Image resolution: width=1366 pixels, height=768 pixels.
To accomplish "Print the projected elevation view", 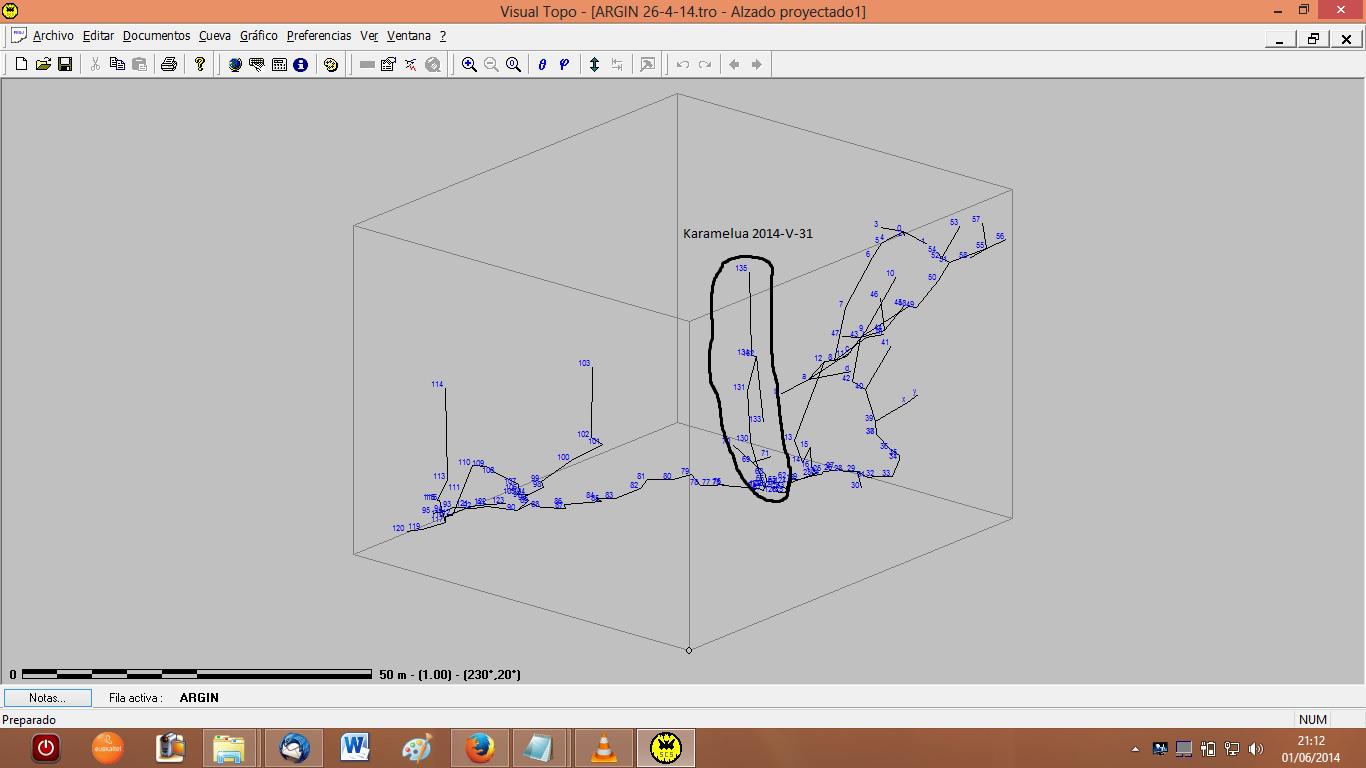I will [169, 64].
